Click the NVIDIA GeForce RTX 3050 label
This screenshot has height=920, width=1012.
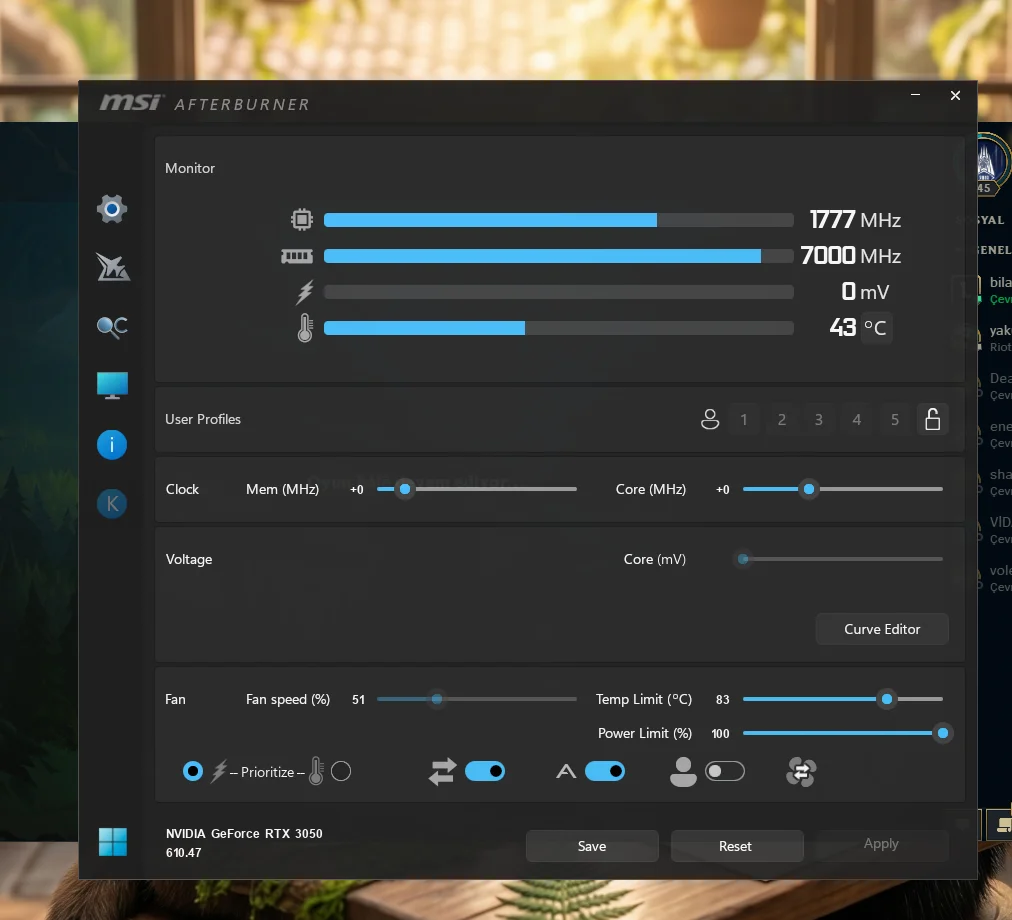click(x=244, y=833)
